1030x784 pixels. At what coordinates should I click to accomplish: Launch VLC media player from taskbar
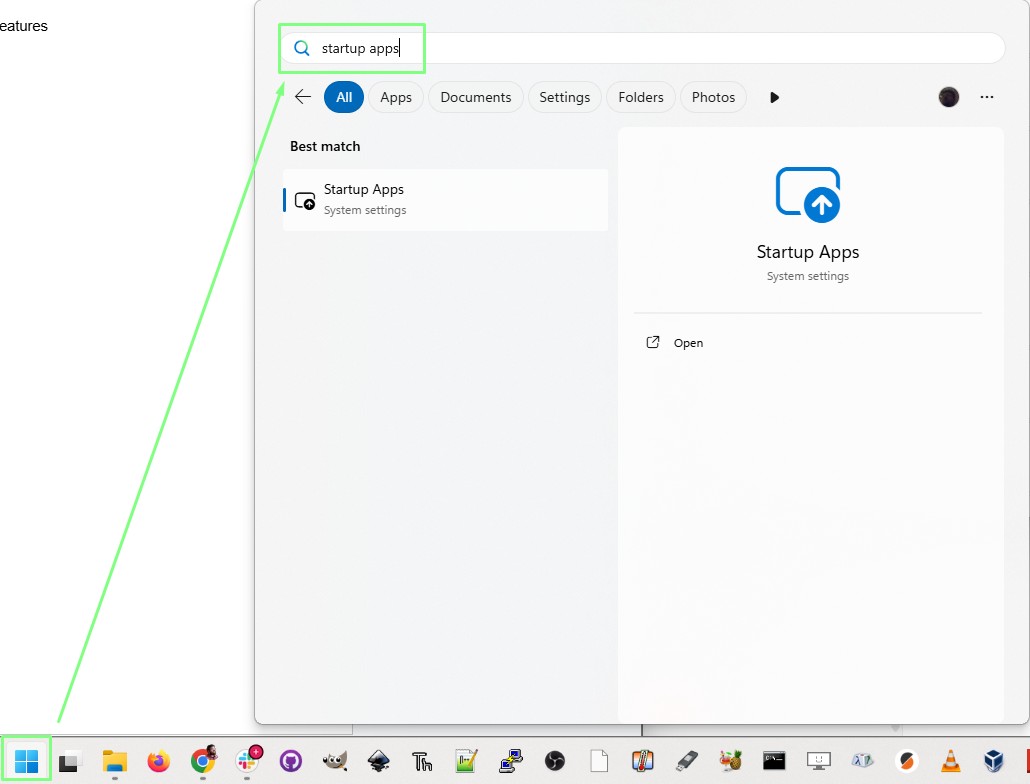(x=951, y=761)
